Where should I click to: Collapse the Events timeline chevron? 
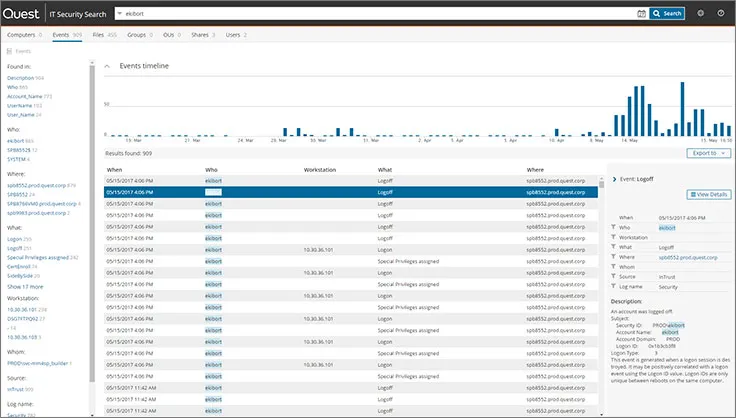108,66
